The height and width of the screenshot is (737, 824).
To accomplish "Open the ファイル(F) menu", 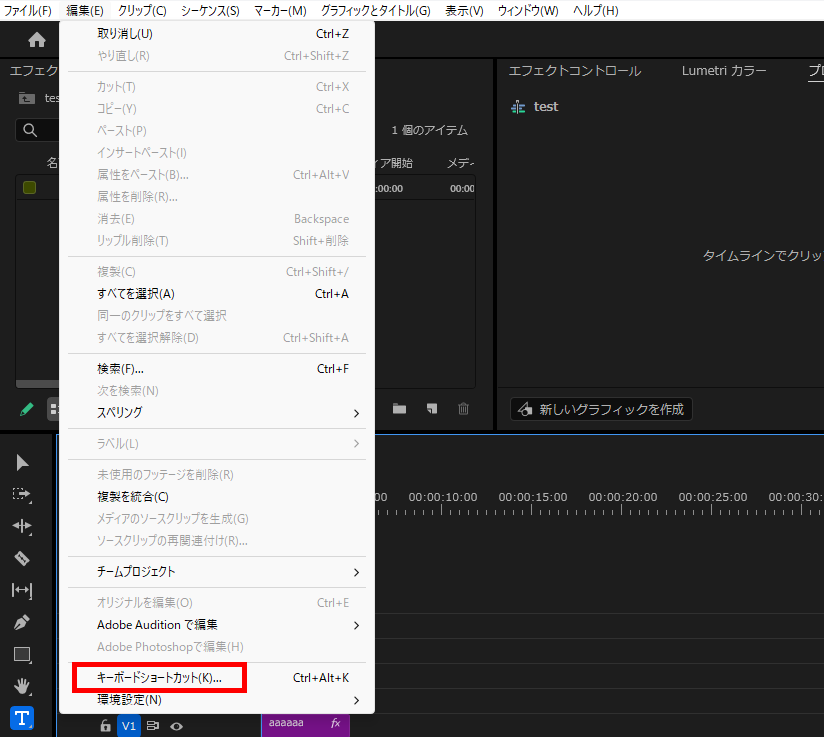I will click(x=28, y=11).
